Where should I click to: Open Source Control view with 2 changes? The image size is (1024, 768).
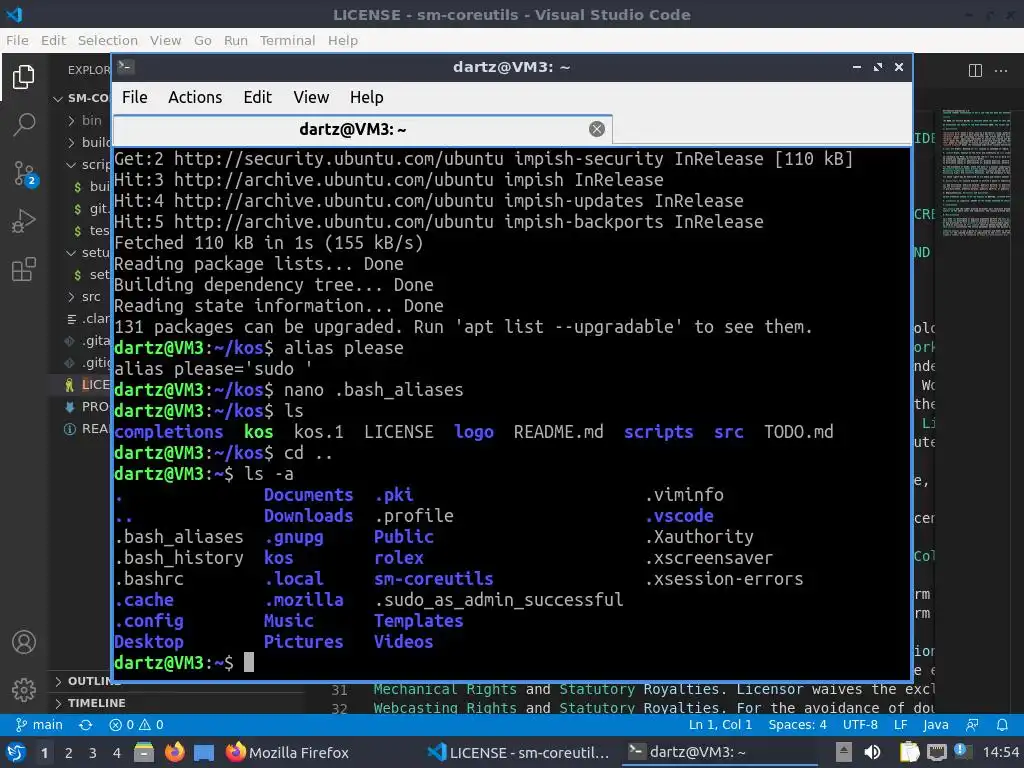pos(25,173)
